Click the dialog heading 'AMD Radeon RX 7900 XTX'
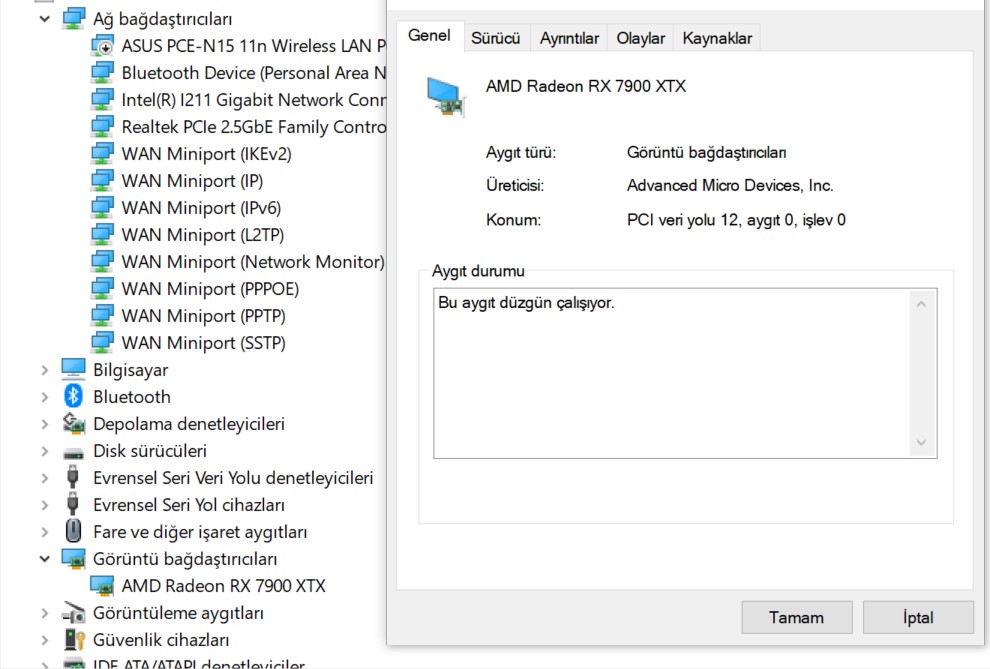Viewport: 990px width, 669px height. pos(586,86)
